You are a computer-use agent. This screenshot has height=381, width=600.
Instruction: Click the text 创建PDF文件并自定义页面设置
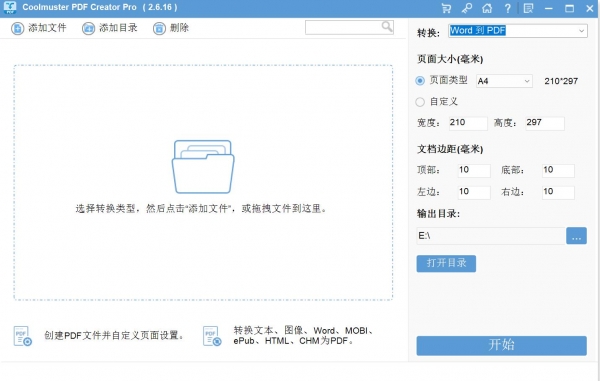click(114, 336)
